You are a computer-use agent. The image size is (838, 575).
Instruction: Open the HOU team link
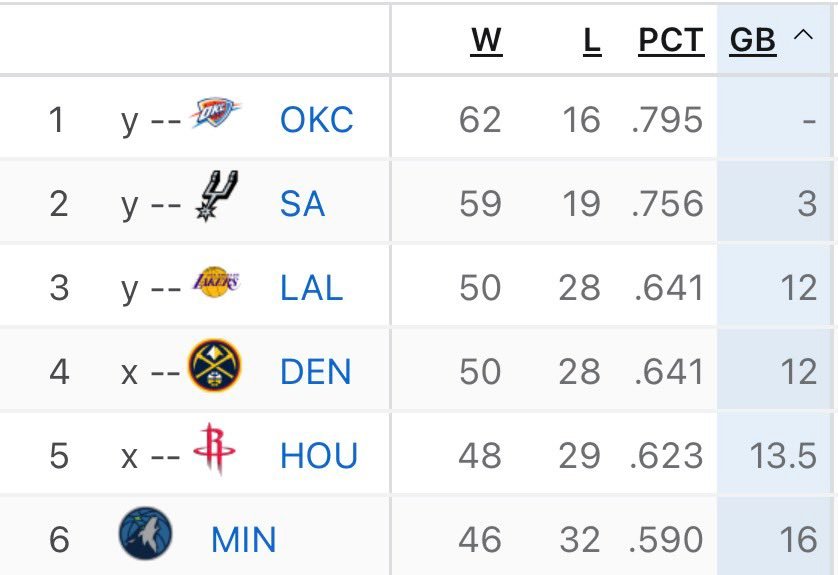[x=319, y=456]
